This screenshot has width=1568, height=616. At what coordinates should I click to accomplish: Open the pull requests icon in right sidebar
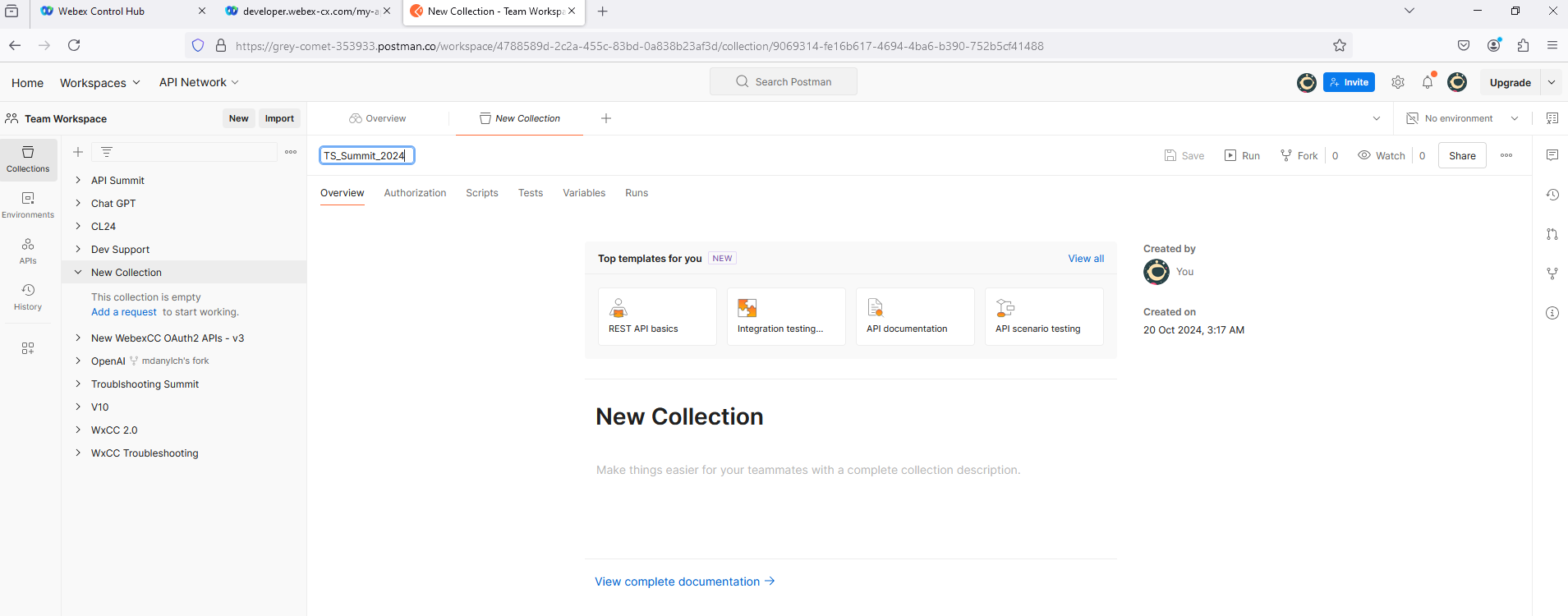click(x=1552, y=234)
